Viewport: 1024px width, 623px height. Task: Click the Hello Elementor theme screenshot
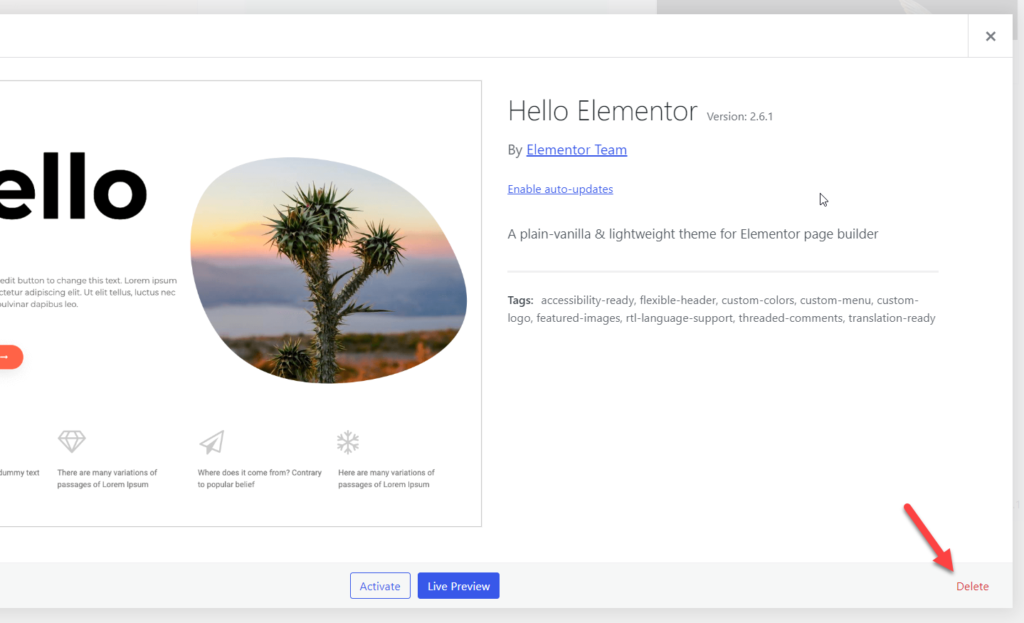(240, 304)
